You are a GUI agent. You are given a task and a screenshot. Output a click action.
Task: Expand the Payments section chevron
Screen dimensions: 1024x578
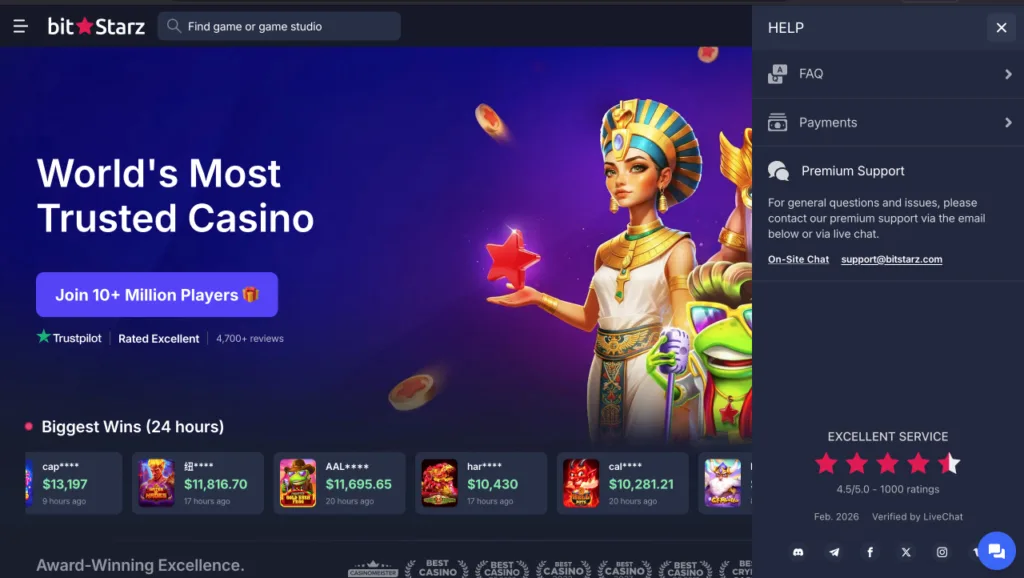click(x=1008, y=122)
